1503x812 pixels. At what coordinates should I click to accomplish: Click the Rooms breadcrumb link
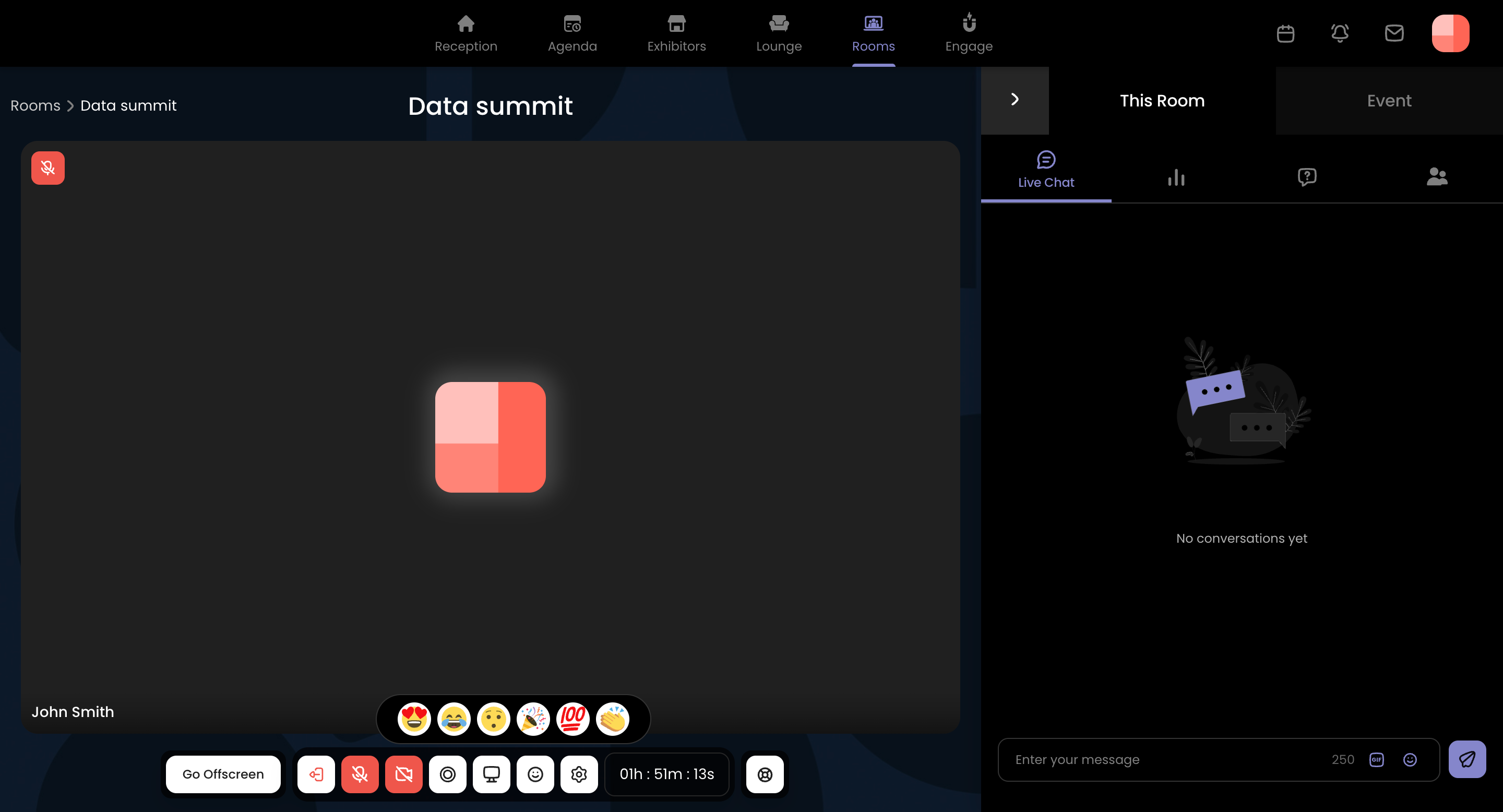click(x=35, y=105)
